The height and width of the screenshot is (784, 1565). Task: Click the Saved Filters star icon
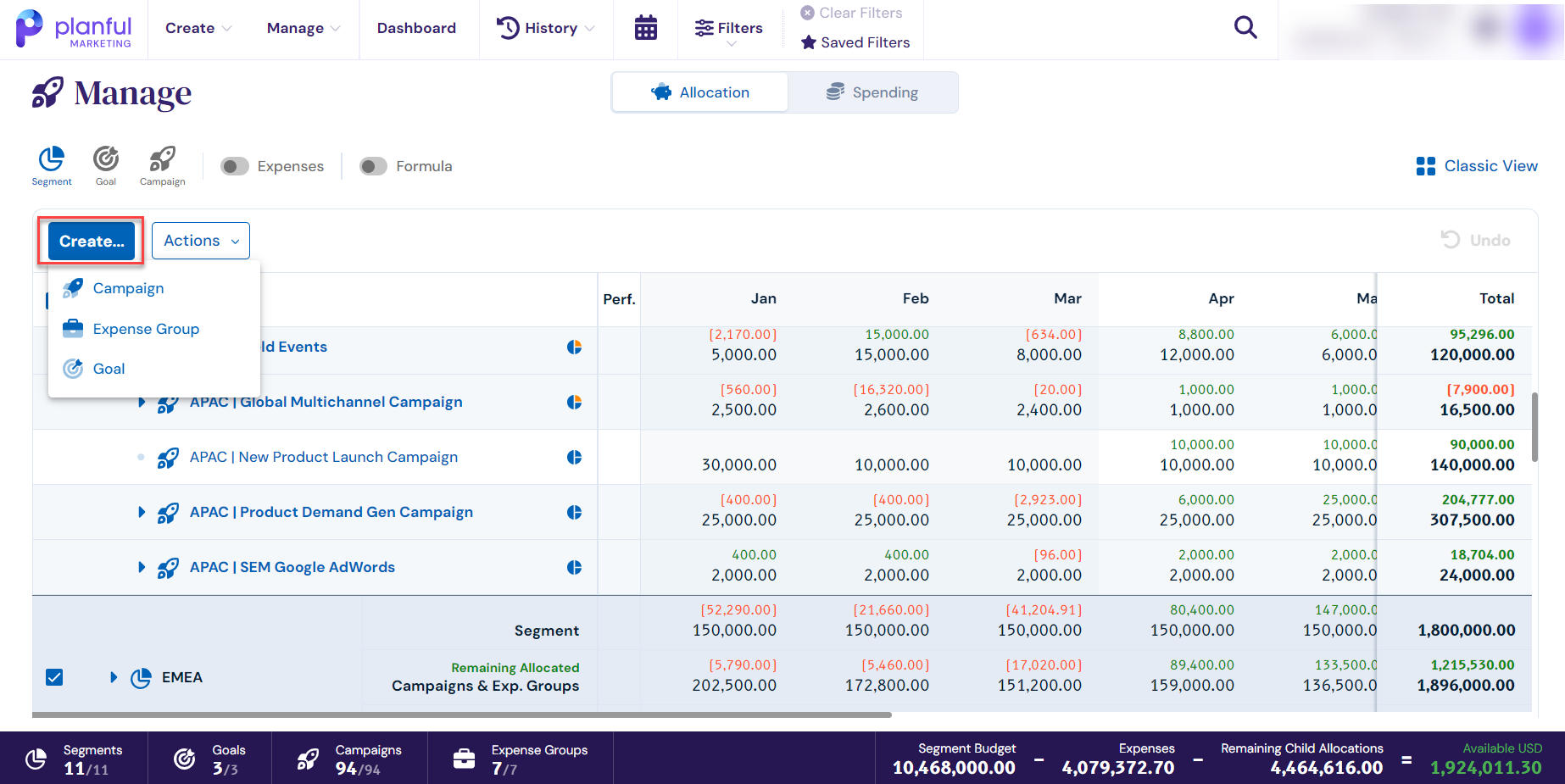[x=809, y=42]
